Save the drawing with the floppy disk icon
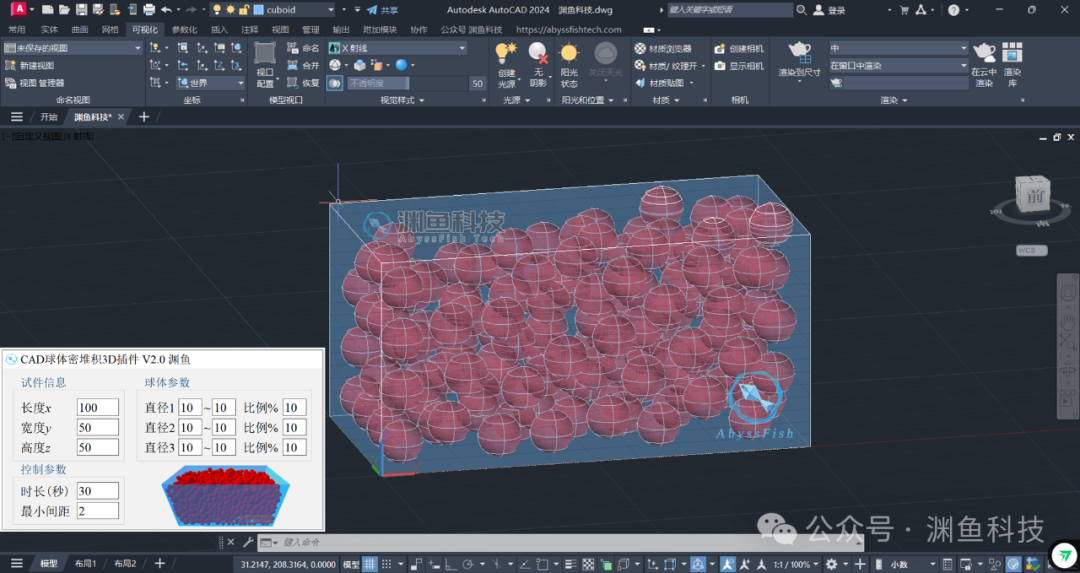The image size is (1080, 573). click(81, 10)
